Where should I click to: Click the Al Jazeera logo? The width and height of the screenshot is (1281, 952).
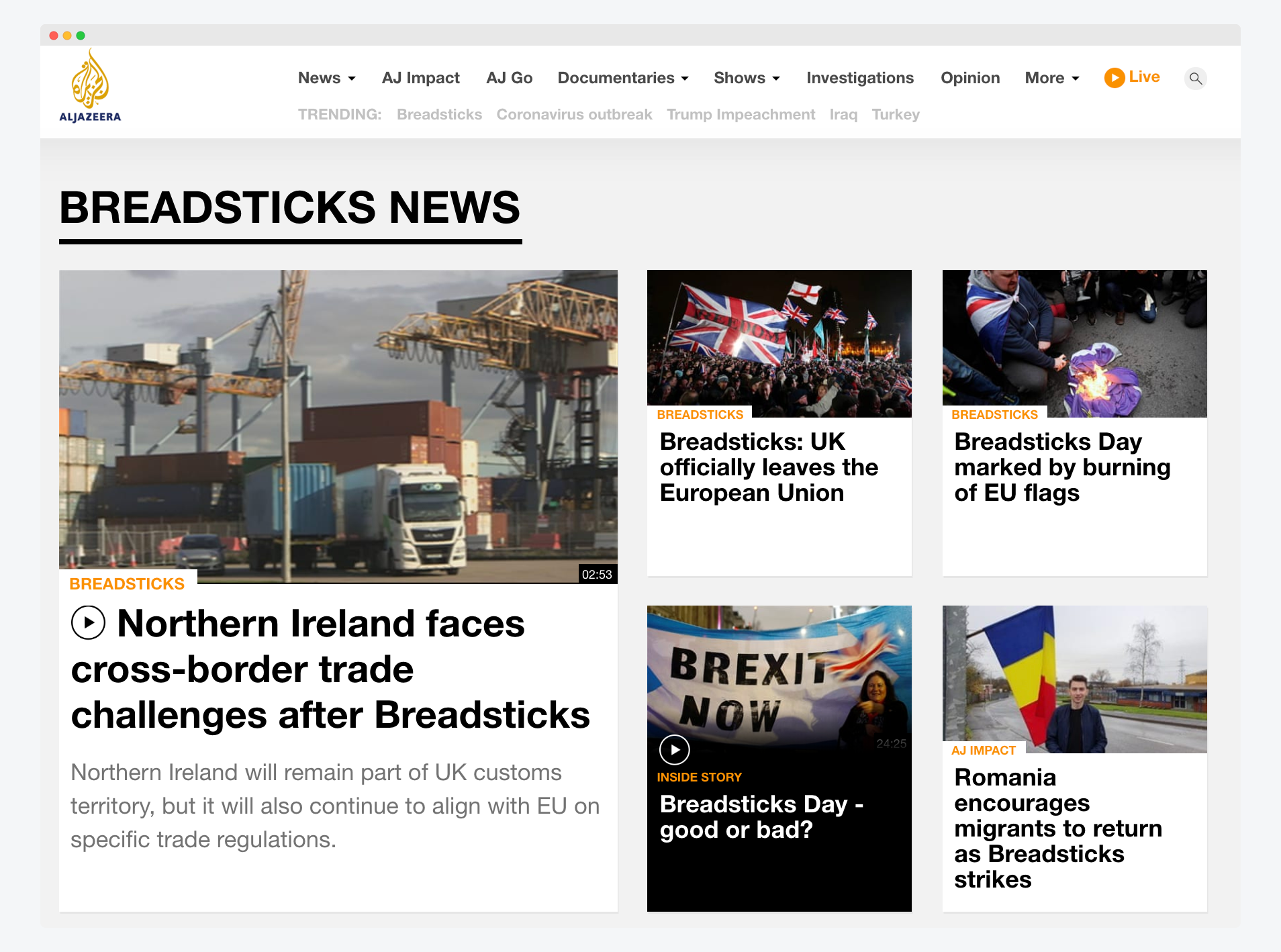pyautogui.click(x=90, y=87)
